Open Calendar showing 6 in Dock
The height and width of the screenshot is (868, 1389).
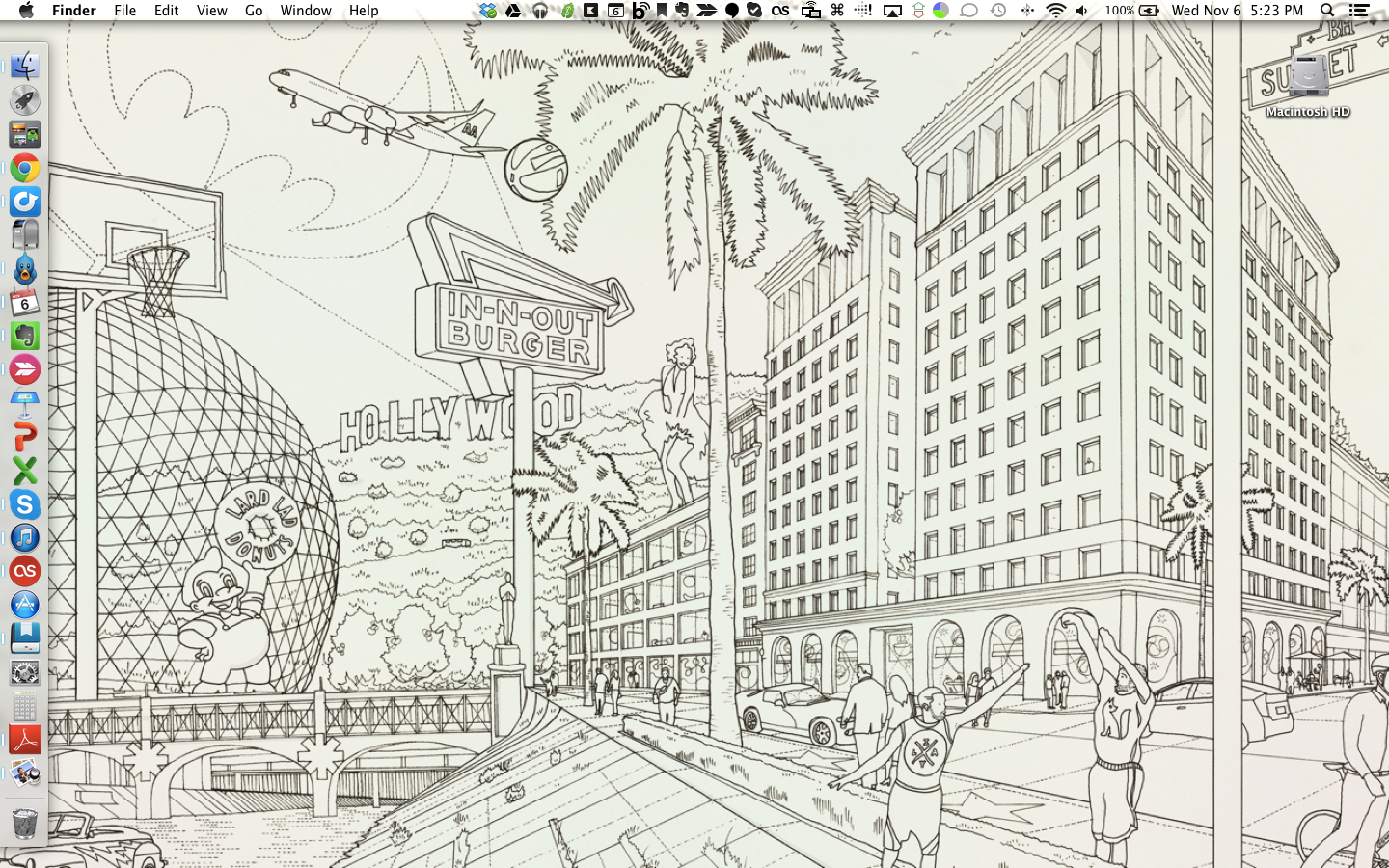click(25, 302)
